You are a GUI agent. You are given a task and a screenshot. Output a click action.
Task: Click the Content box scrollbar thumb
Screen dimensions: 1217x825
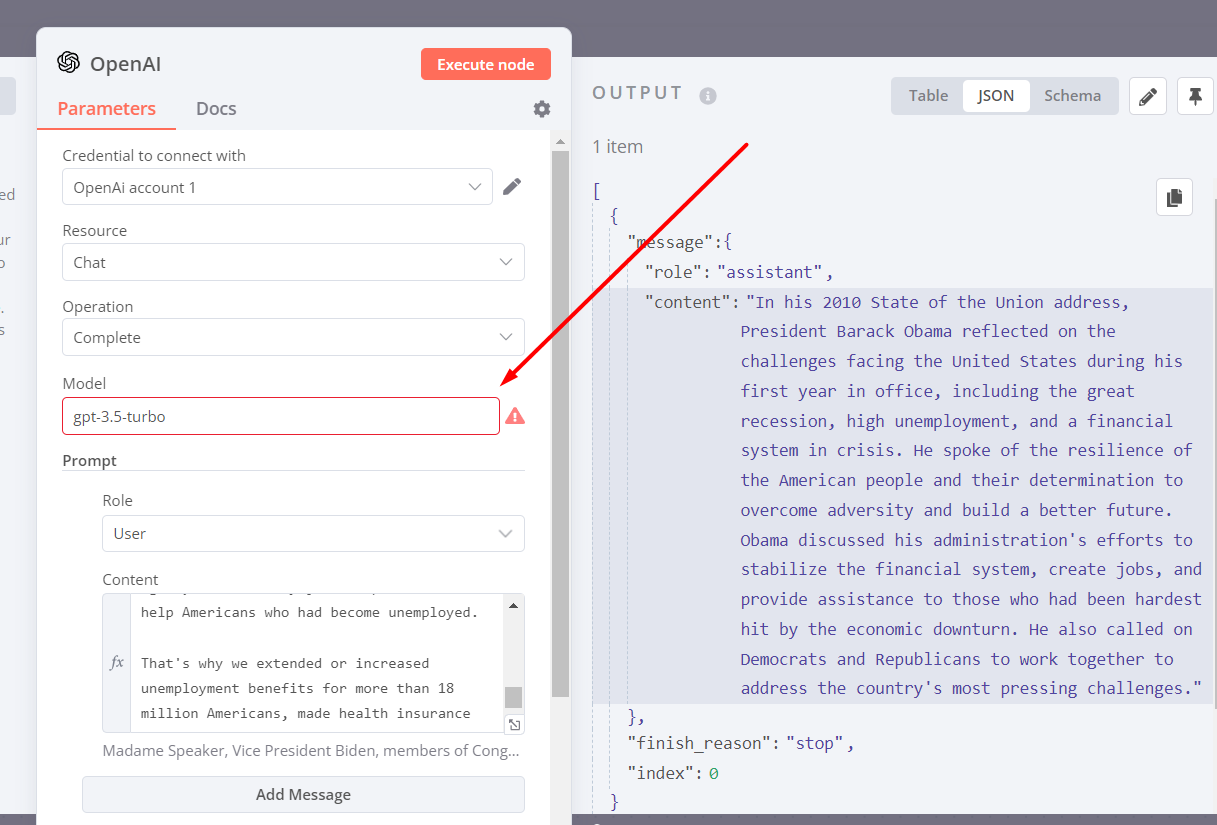pos(513,697)
